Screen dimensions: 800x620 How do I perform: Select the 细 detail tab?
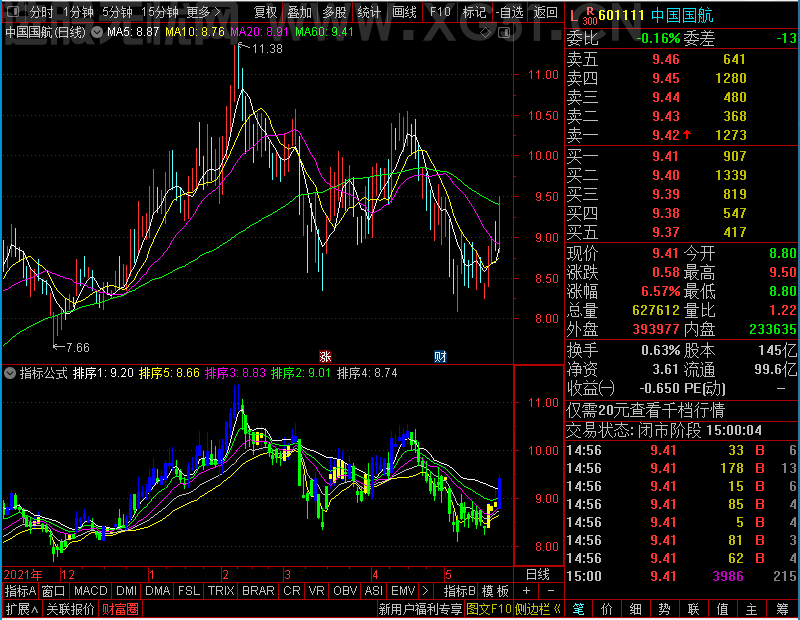tap(635, 609)
